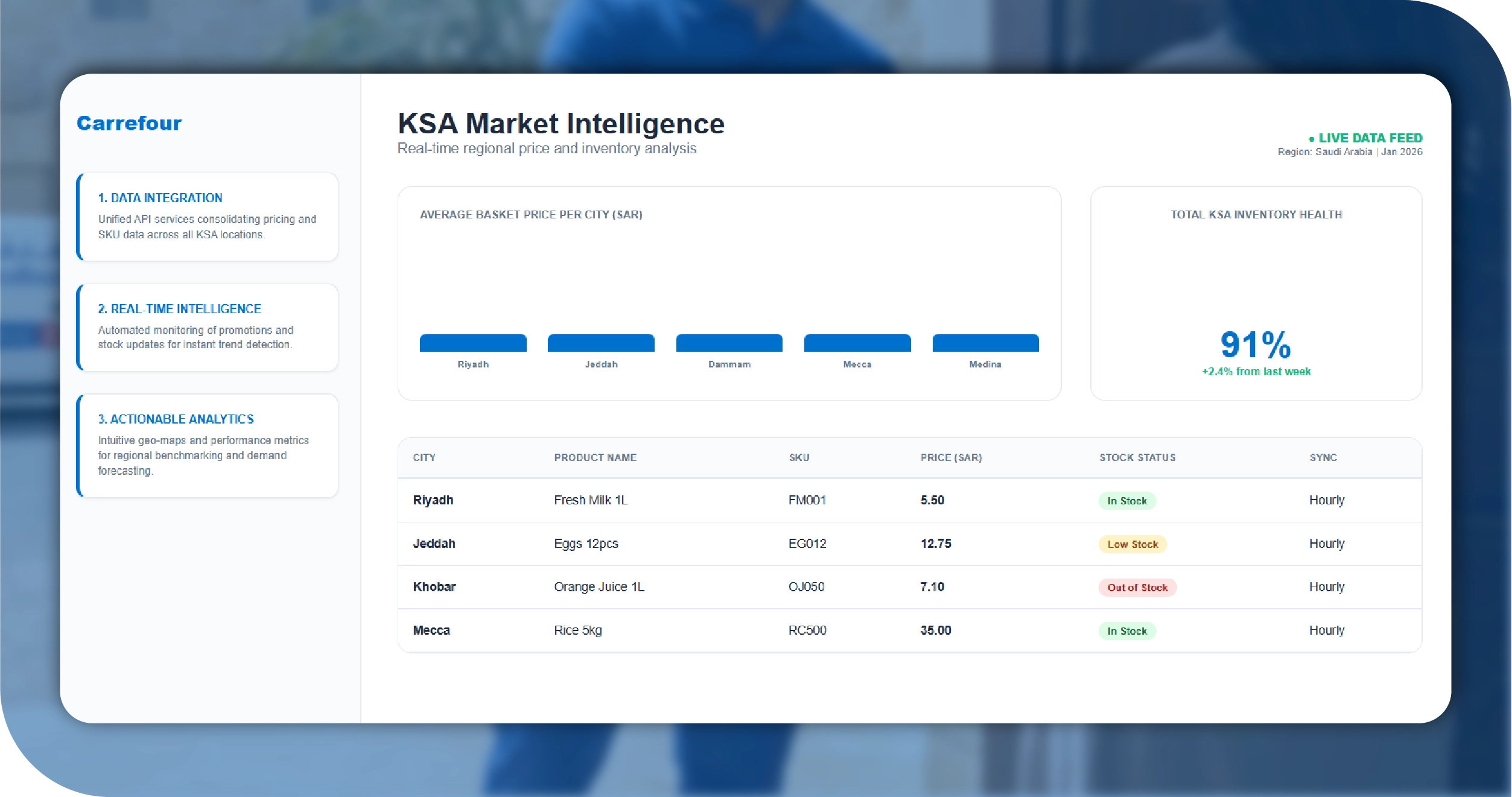Image resolution: width=1512 pixels, height=797 pixels.
Task: Sort by Stock Status column header
Action: coord(1137,457)
